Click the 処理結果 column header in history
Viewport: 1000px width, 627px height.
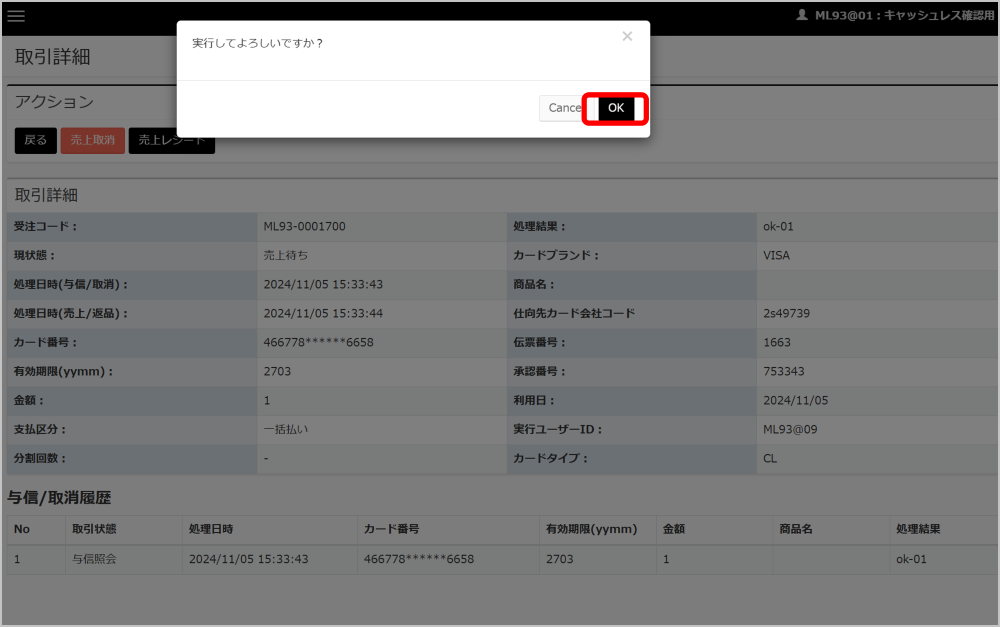(x=918, y=529)
